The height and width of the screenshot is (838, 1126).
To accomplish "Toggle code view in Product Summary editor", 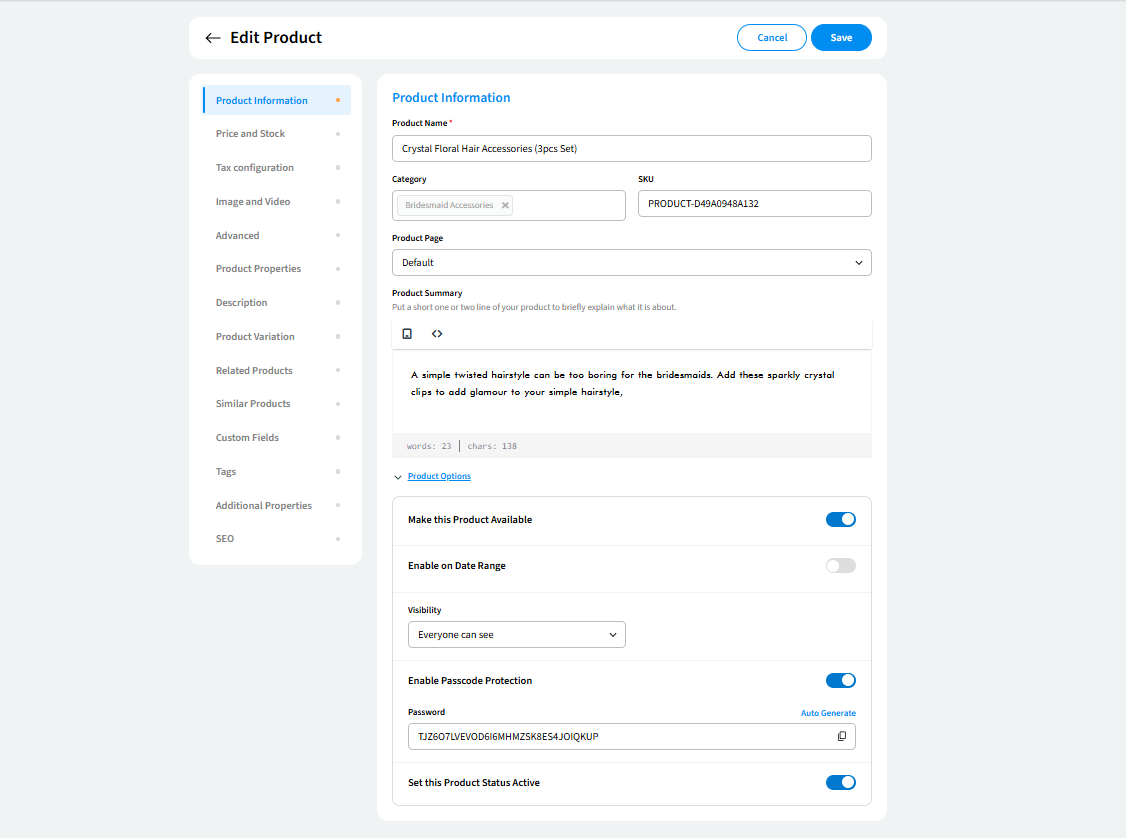I will click(437, 333).
